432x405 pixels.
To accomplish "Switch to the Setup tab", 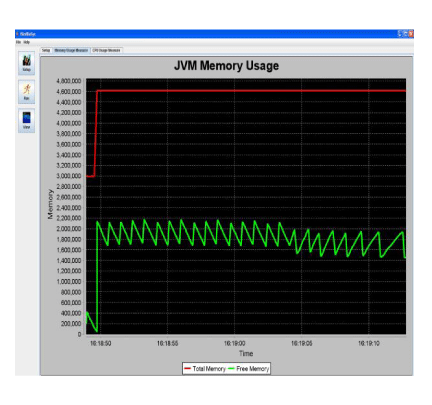I will (46, 50).
